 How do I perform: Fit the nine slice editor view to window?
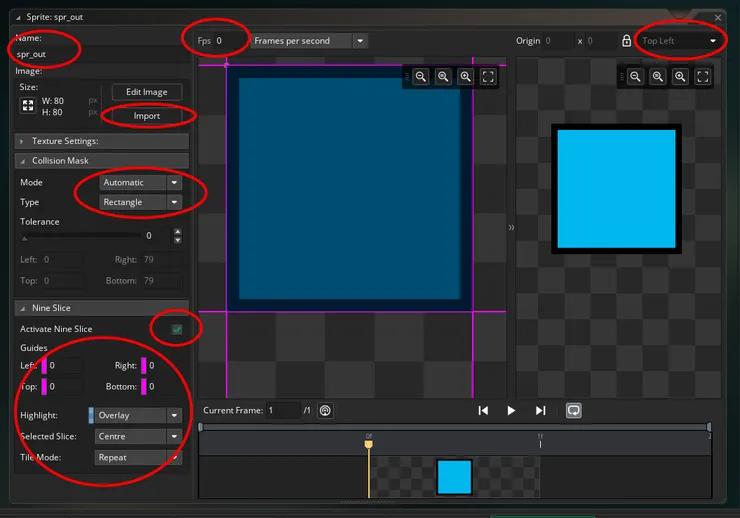coord(488,76)
